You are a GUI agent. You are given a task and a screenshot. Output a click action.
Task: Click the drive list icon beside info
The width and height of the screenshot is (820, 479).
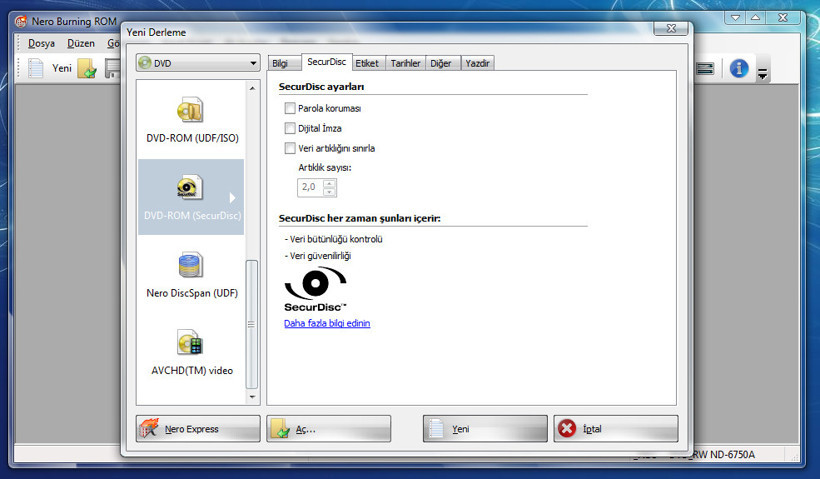pyautogui.click(x=705, y=69)
